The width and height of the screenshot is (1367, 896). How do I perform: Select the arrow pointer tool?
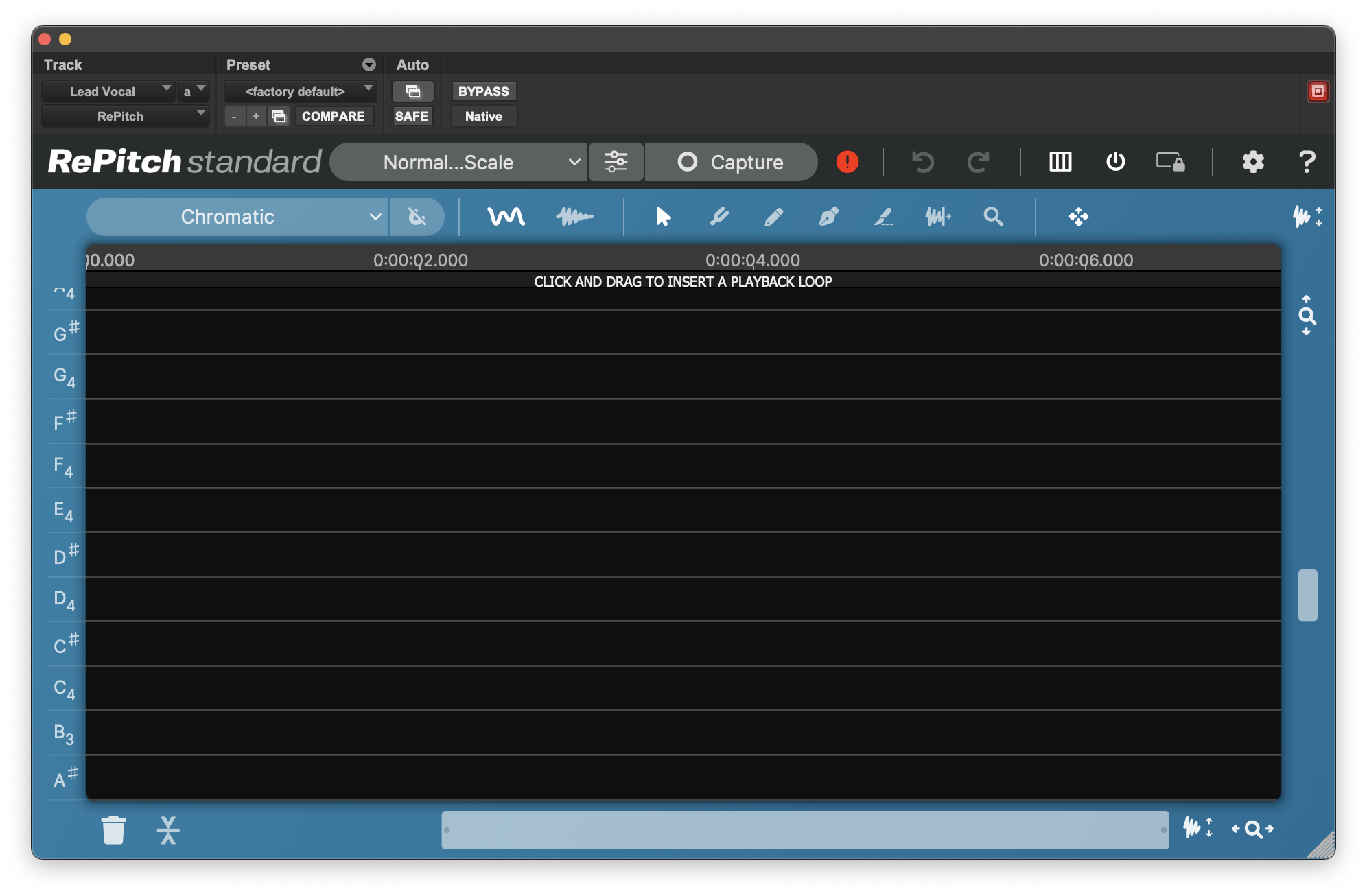tap(662, 217)
